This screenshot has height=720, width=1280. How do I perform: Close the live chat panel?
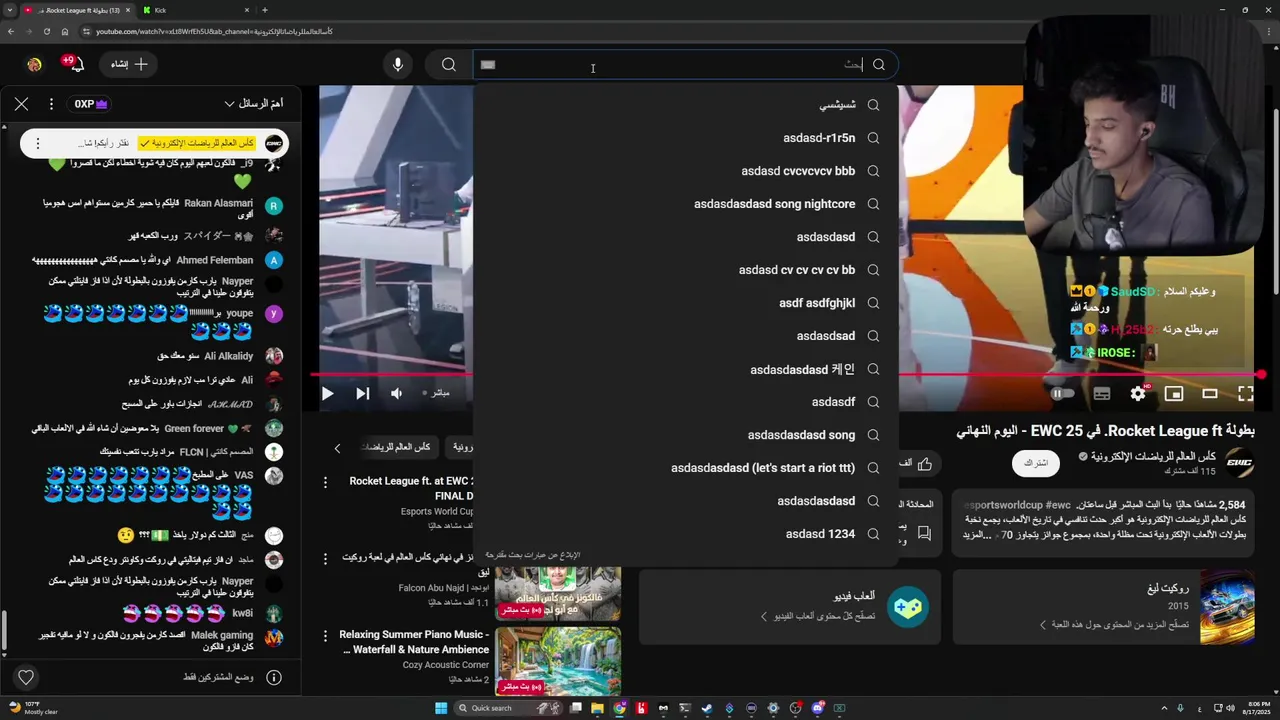(21, 104)
